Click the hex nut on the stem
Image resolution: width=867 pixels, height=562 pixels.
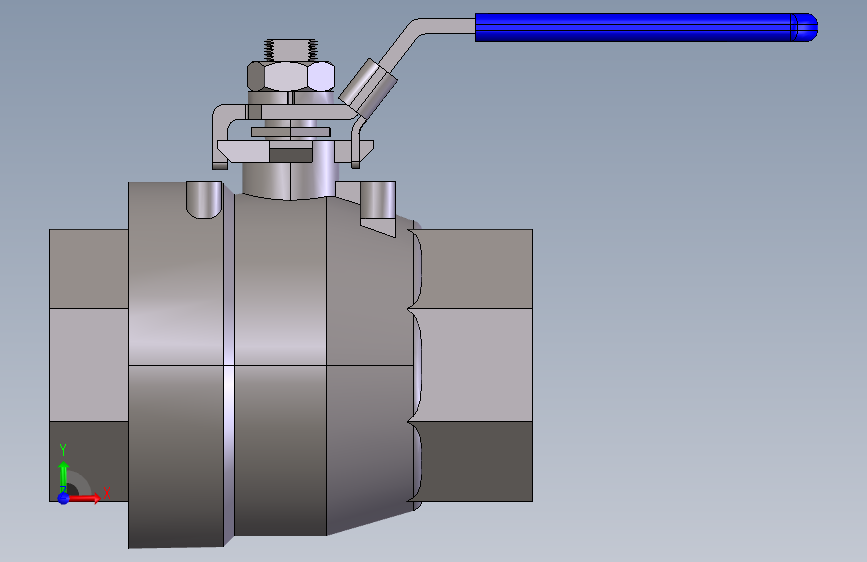291,76
